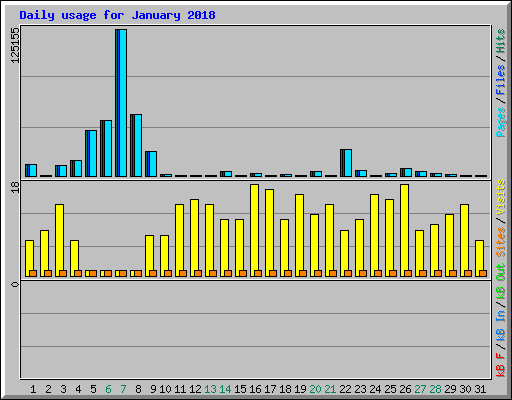Image resolution: width=512 pixels, height=400 pixels.
Task: Click the green "kB Out" legend label
Action: [501, 282]
